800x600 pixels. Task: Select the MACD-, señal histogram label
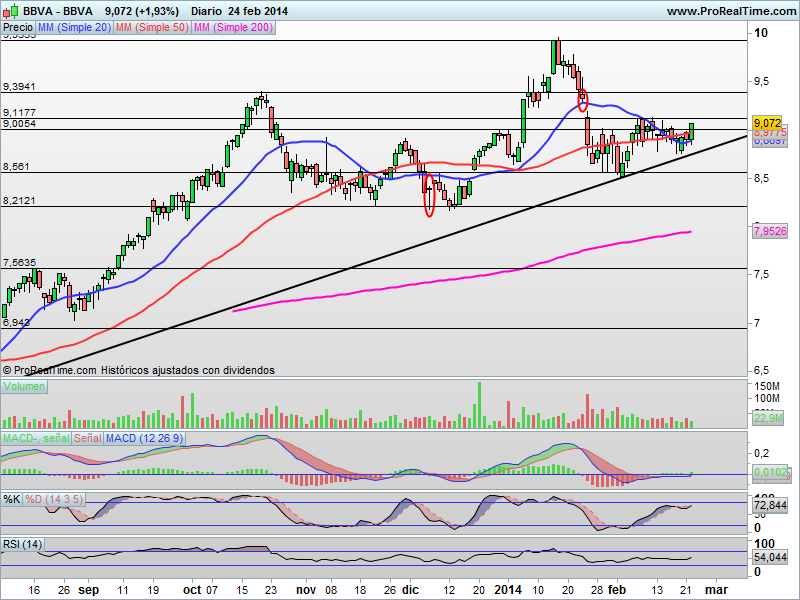(x=36, y=438)
